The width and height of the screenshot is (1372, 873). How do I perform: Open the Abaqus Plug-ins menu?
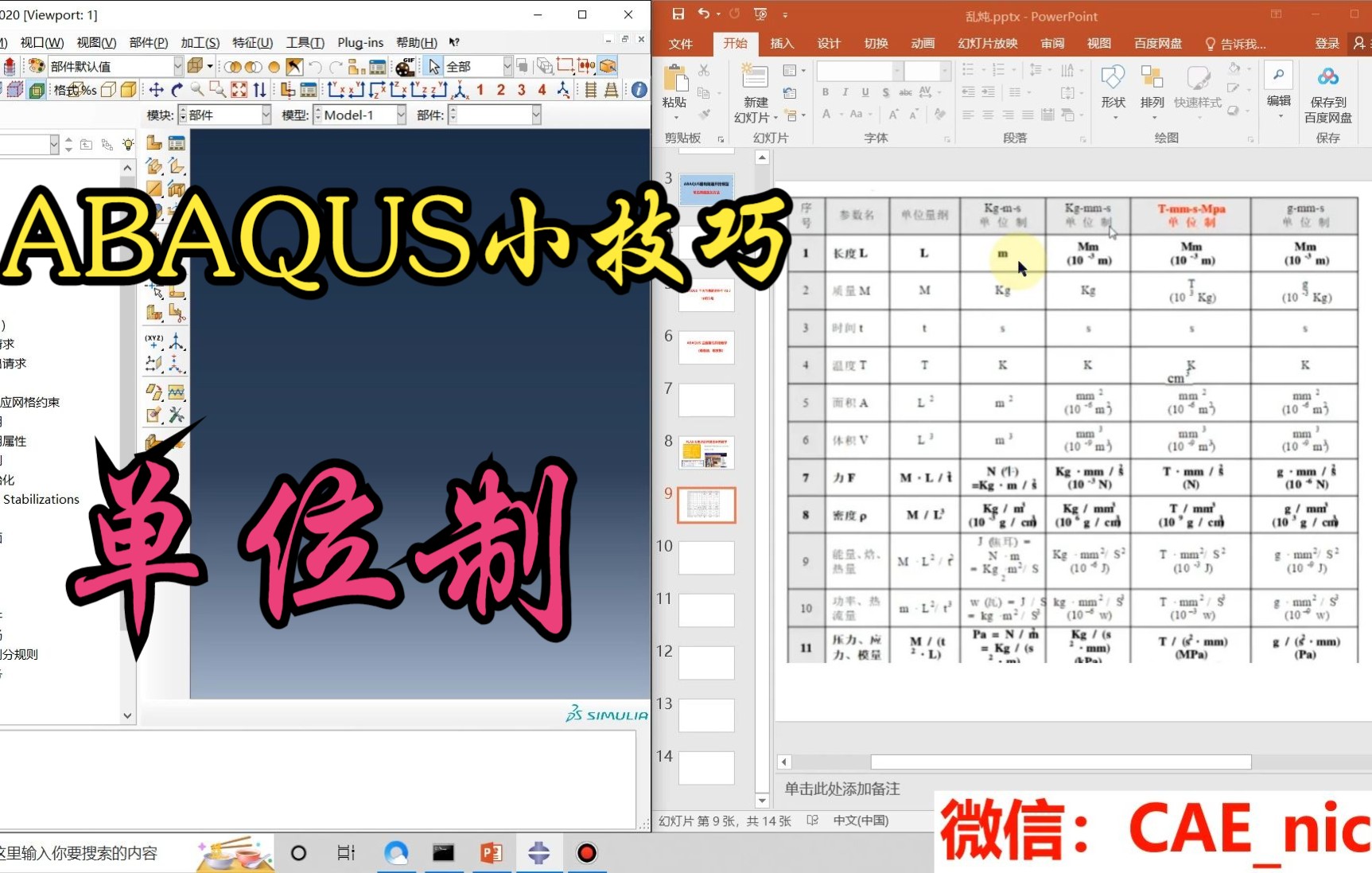tap(360, 42)
